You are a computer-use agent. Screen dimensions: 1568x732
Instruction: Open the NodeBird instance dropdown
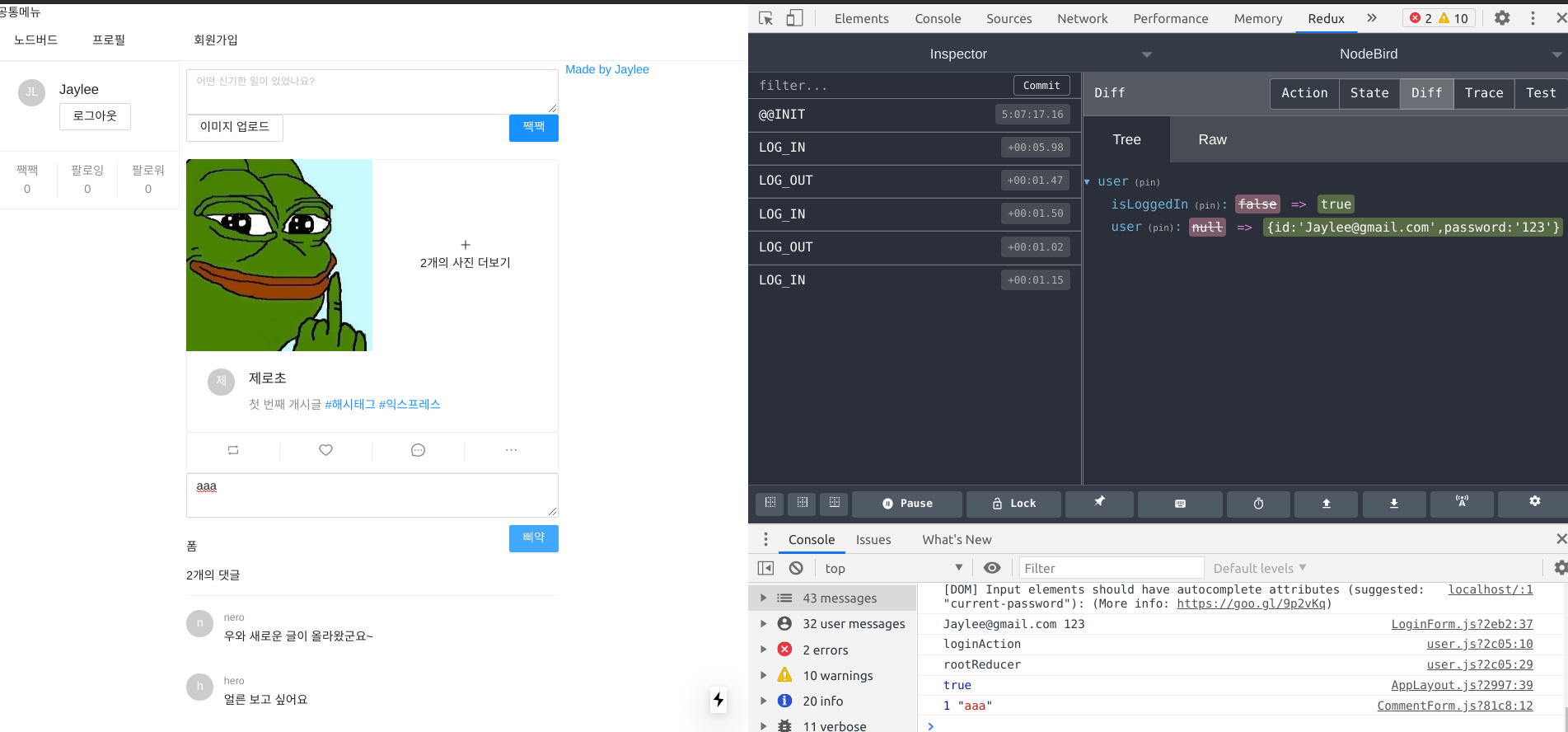coord(1556,54)
